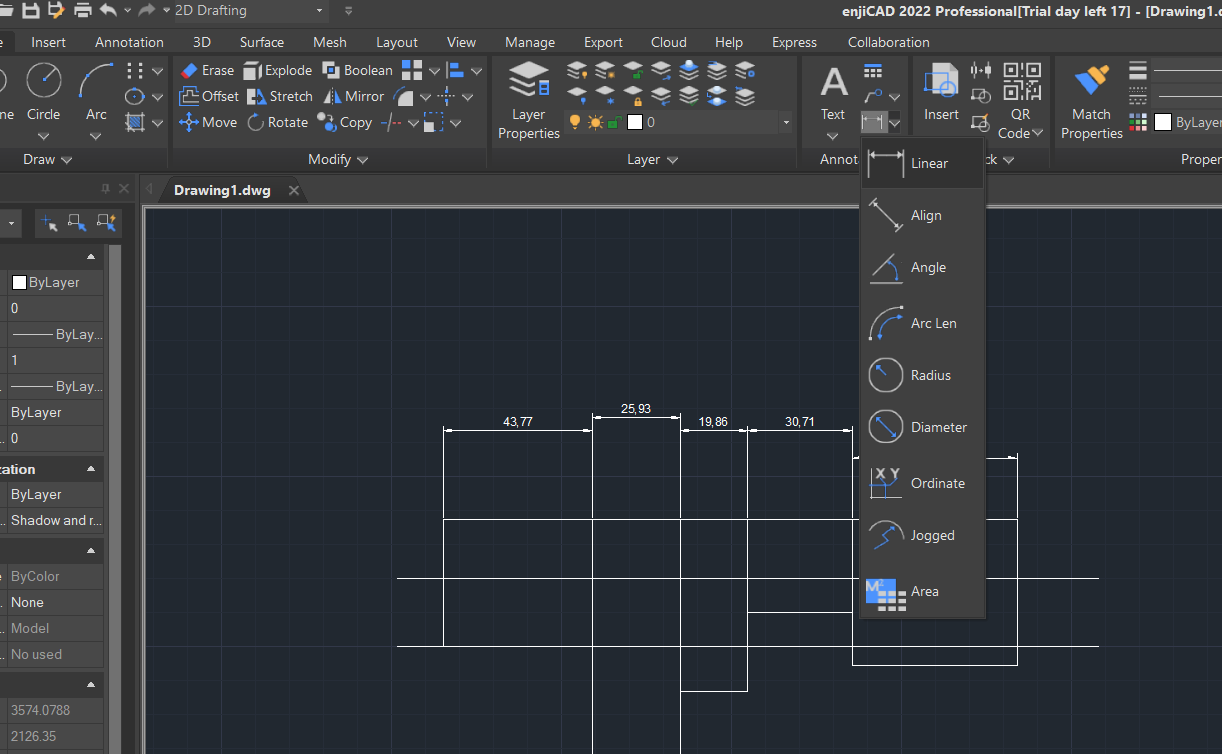This screenshot has width=1222, height=754.
Task: Click the white layer color swatch
Action: [634, 122]
